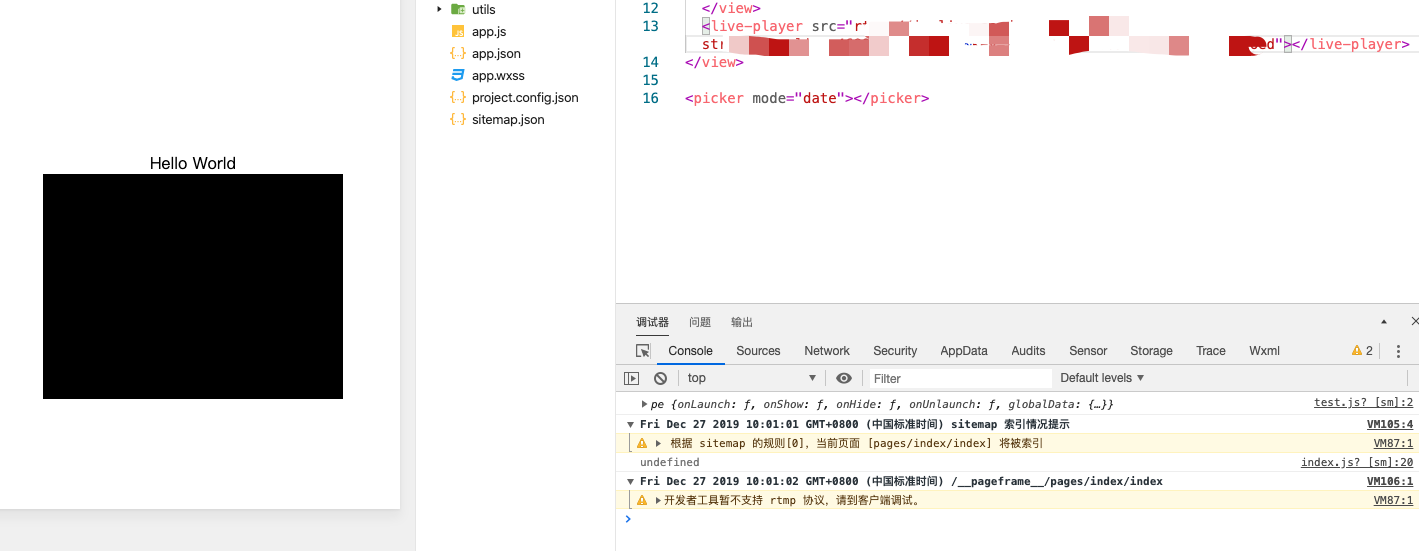The height and width of the screenshot is (551, 1419).
Task: Switch to the Wxml tab
Action: tap(1264, 351)
